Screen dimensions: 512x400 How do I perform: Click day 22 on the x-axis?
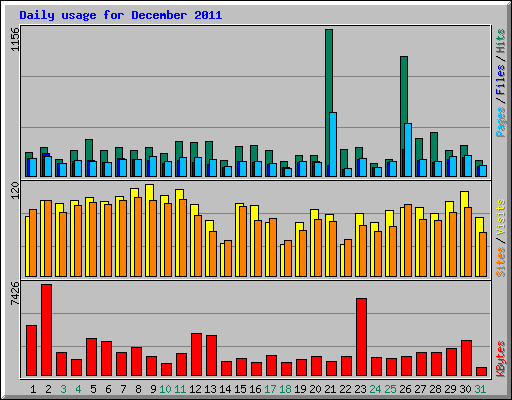(x=345, y=389)
